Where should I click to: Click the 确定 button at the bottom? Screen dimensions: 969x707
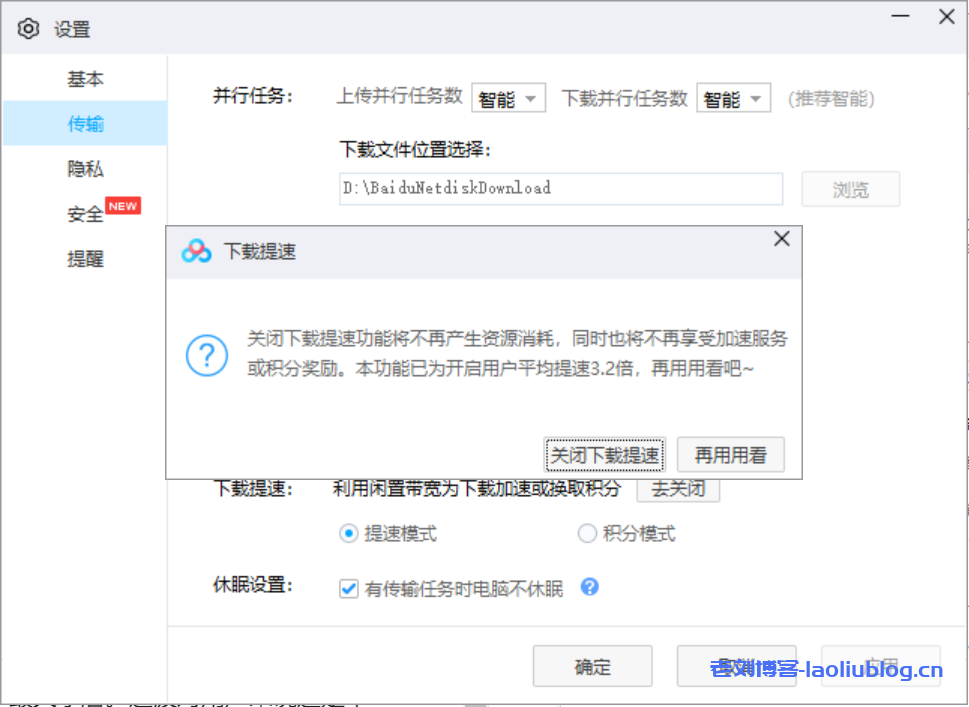[x=592, y=667]
